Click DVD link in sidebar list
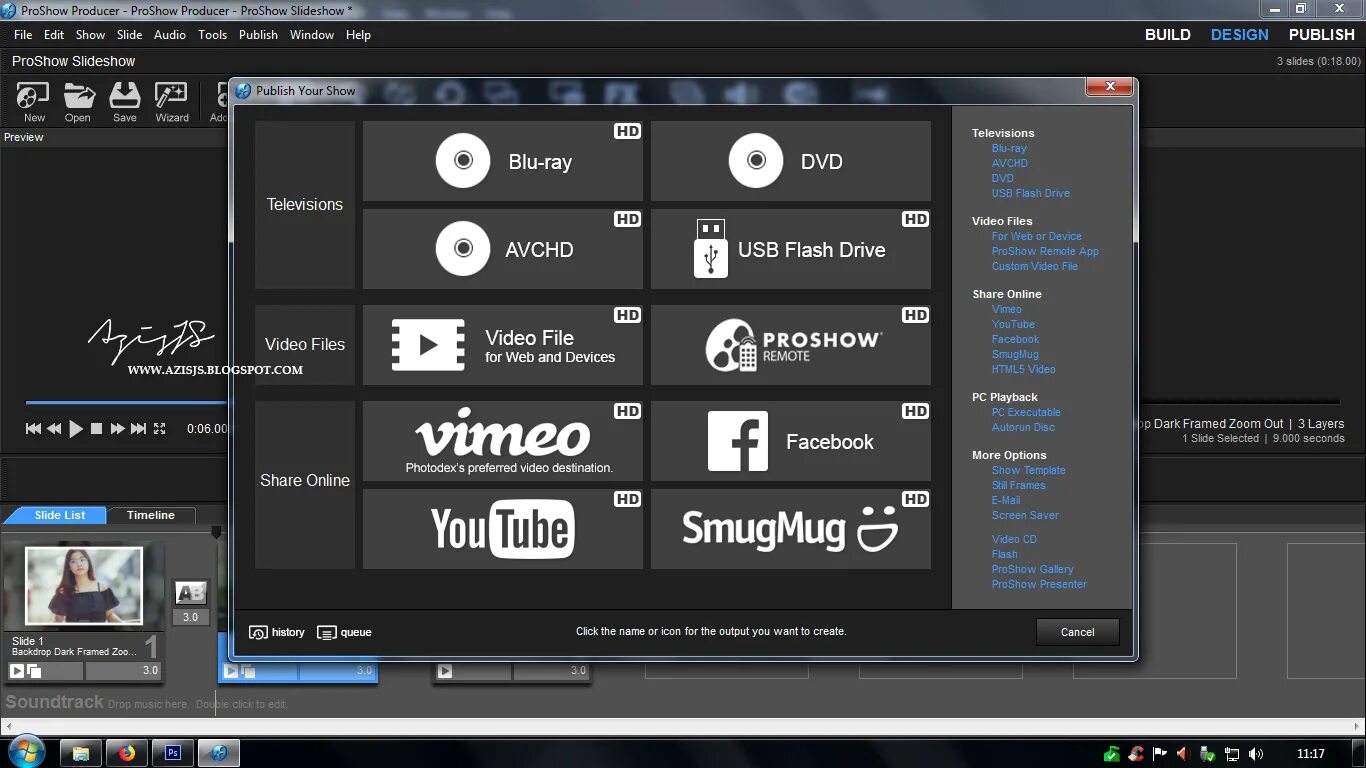 1002,178
